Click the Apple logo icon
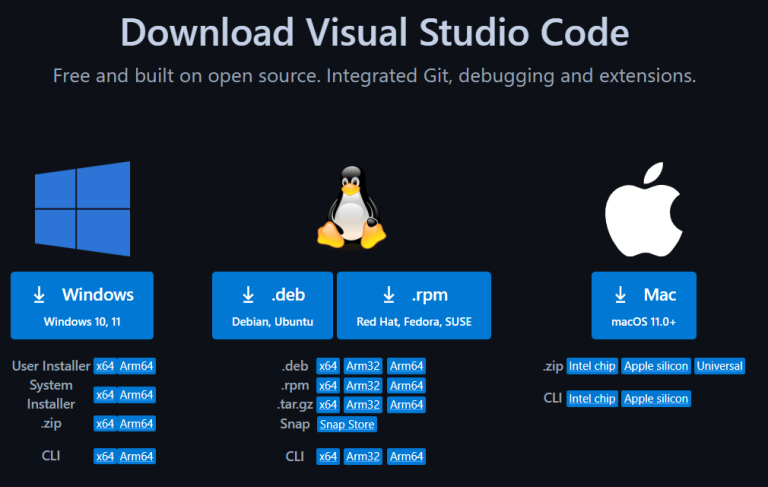 [645, 207]
